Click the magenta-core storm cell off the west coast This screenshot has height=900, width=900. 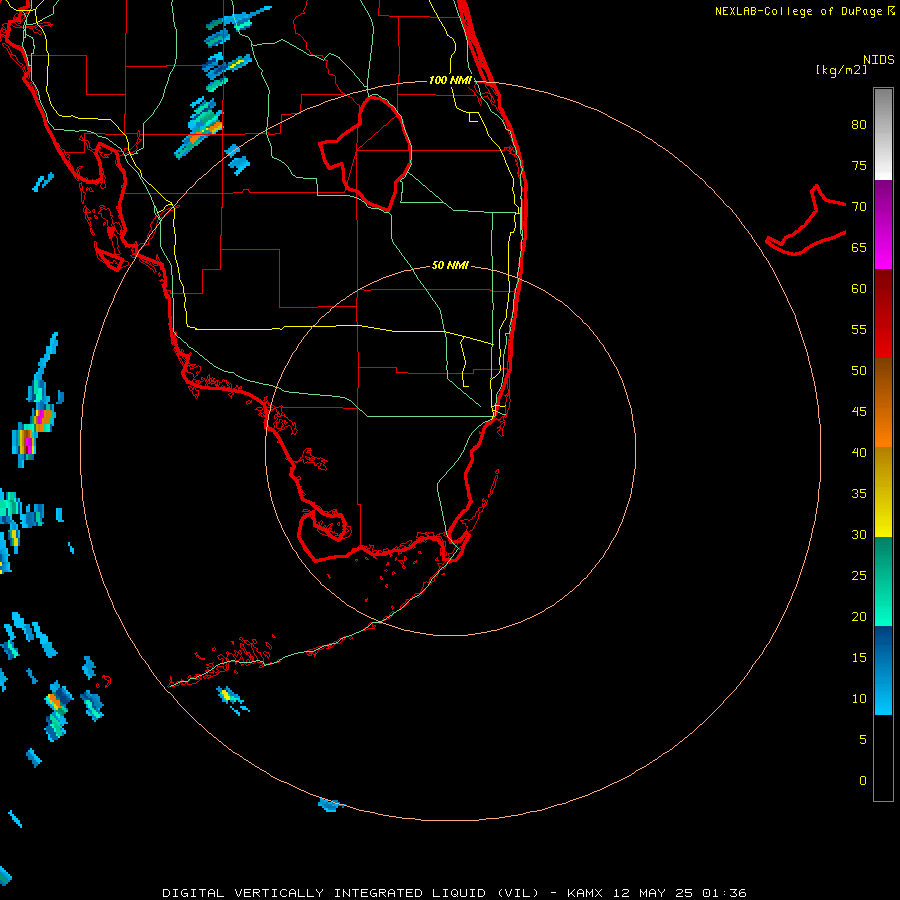tap(34, 429)
